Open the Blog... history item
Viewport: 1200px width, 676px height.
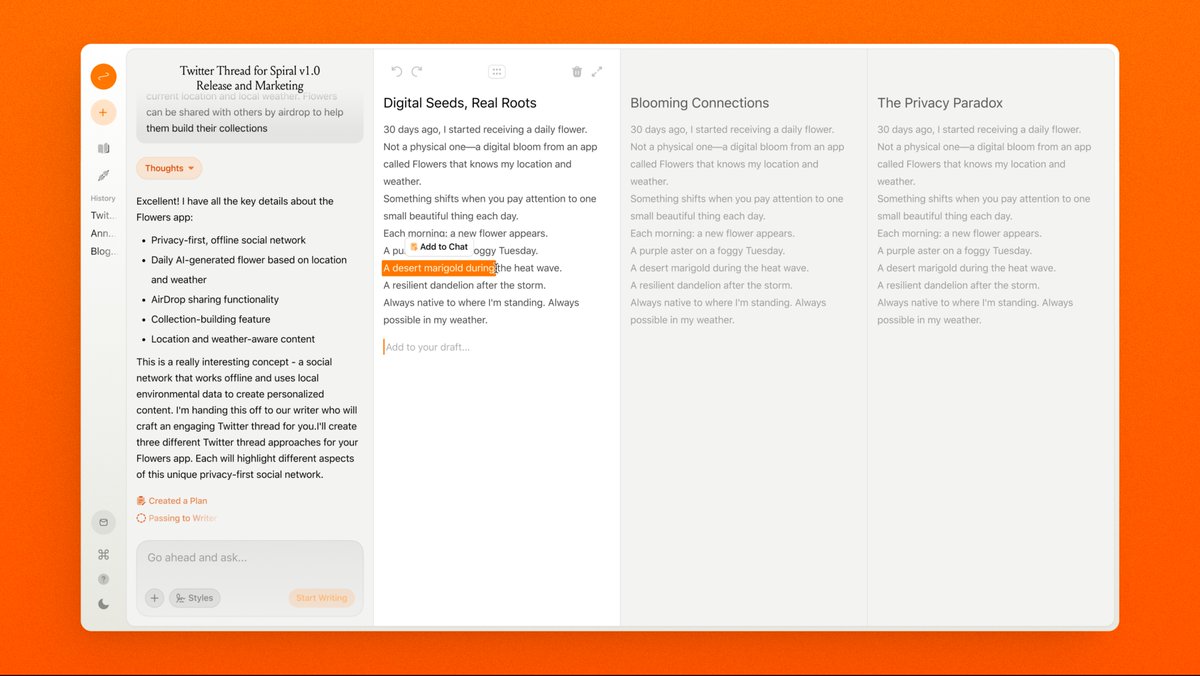click(102, 251)
